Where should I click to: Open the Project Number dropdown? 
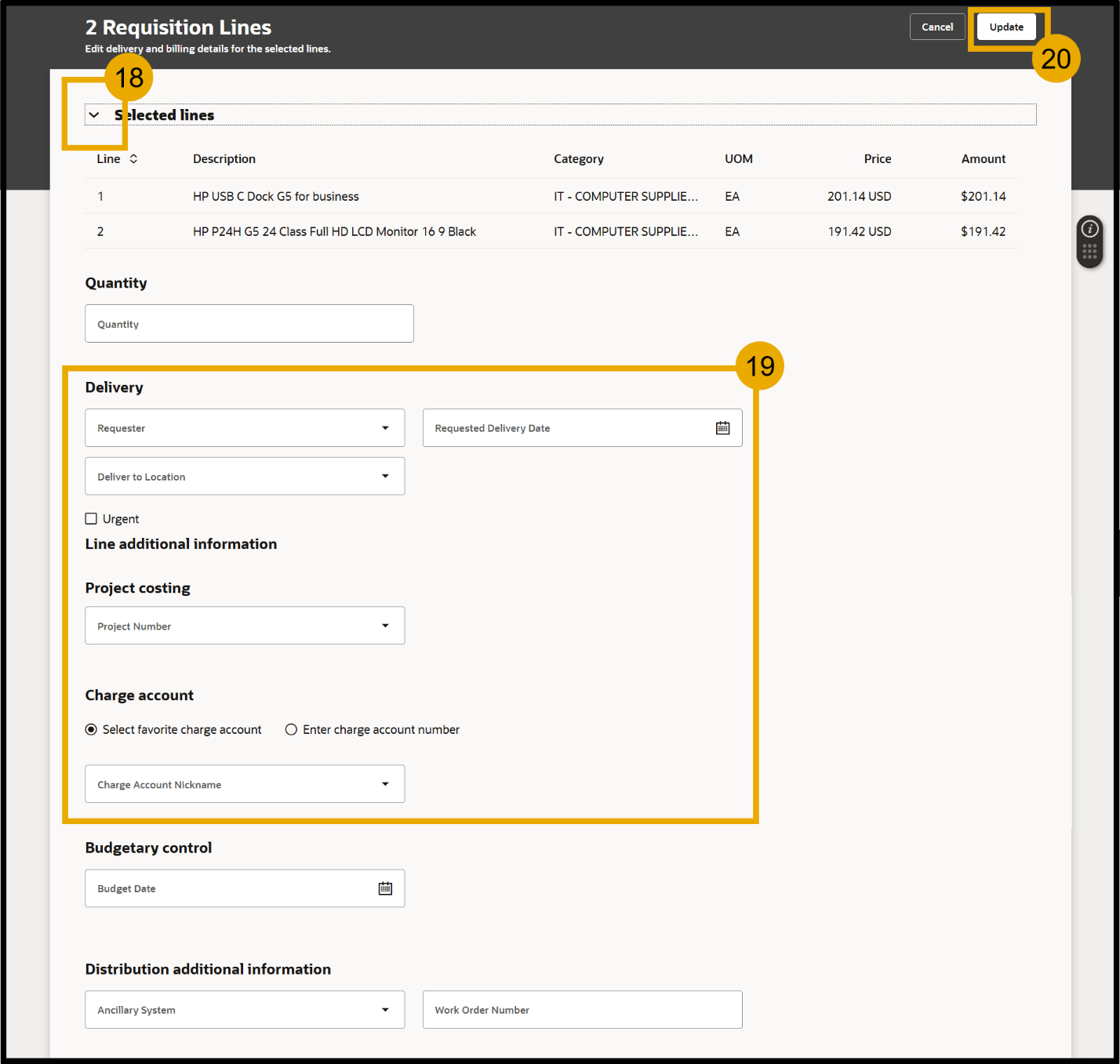click(x=385, y=625)
